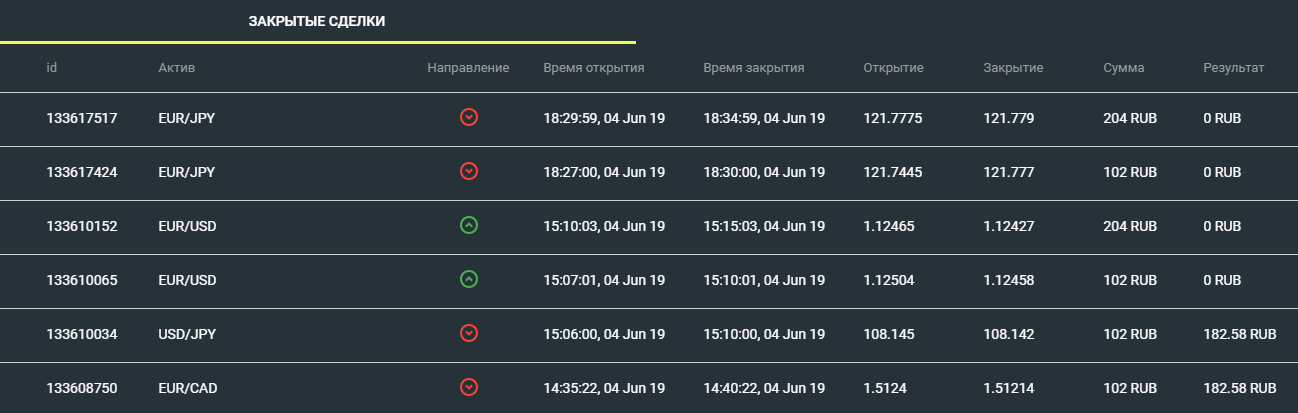Click the Сумма column header
Screen dimensions: 1298x413
tap(1124, 68)
